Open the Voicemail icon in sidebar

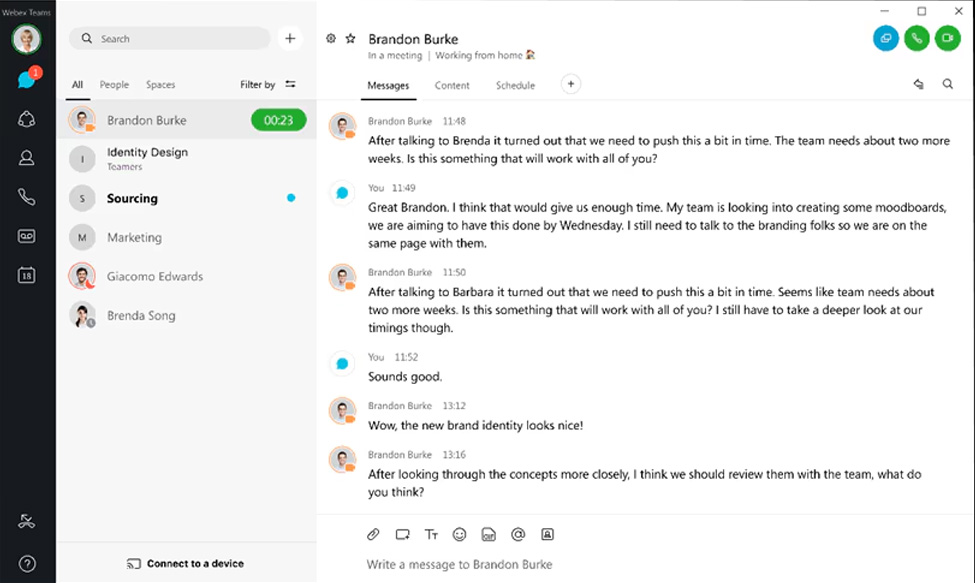[27, 236]
